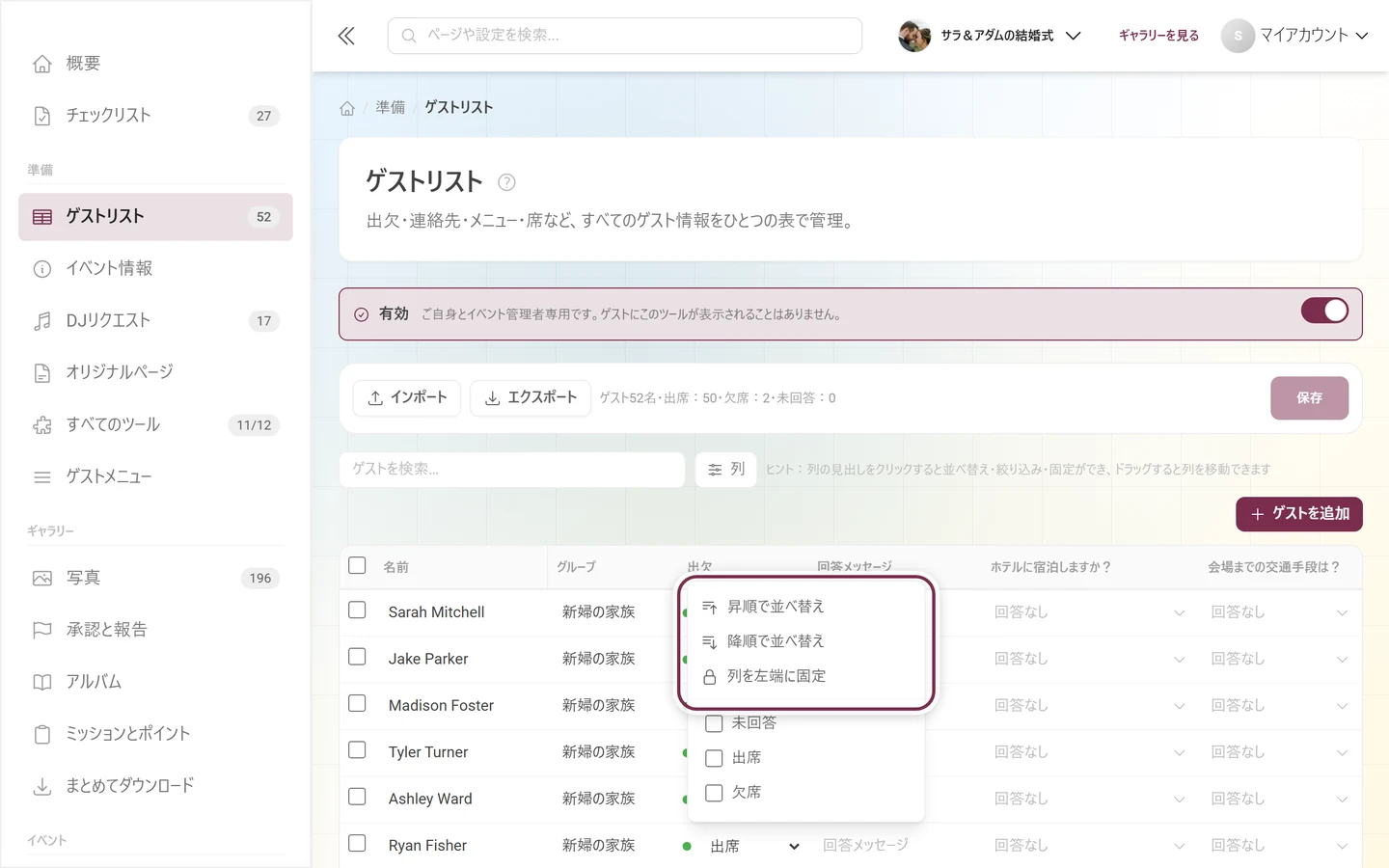Focus the ゲストを検索 input field
Viewport: 1389px width, 868px height.
[512, 470]
